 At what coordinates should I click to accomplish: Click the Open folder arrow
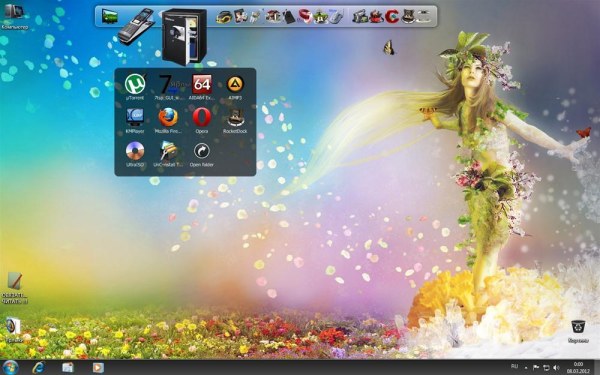(202, 151)
